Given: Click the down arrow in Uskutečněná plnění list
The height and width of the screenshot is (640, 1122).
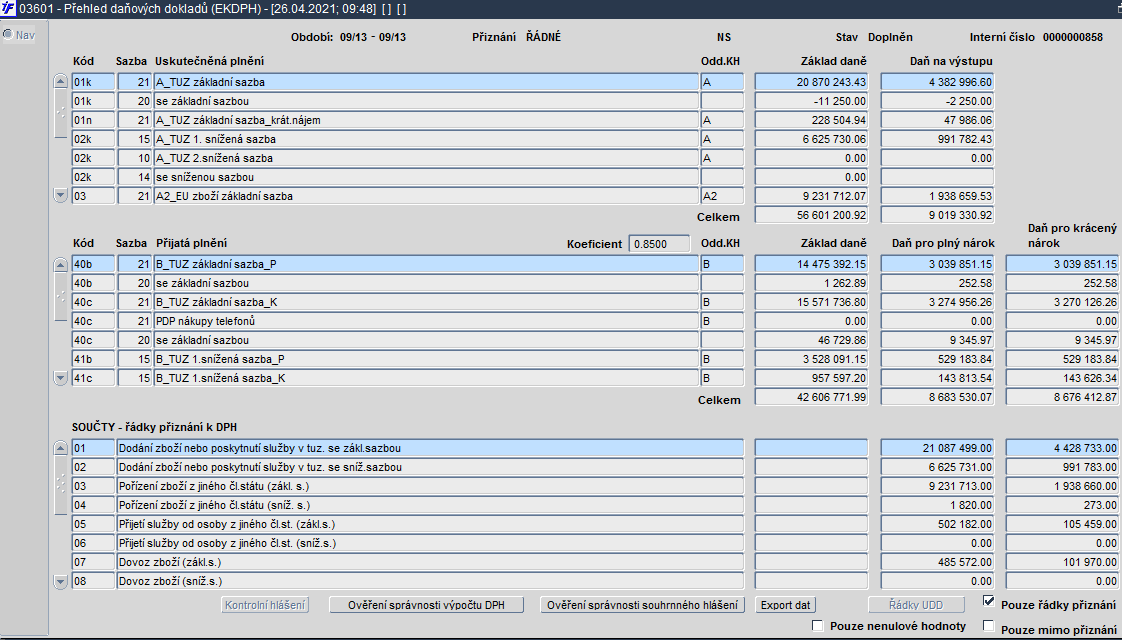Looking at the screenshot, I should (x=61, y=195).
